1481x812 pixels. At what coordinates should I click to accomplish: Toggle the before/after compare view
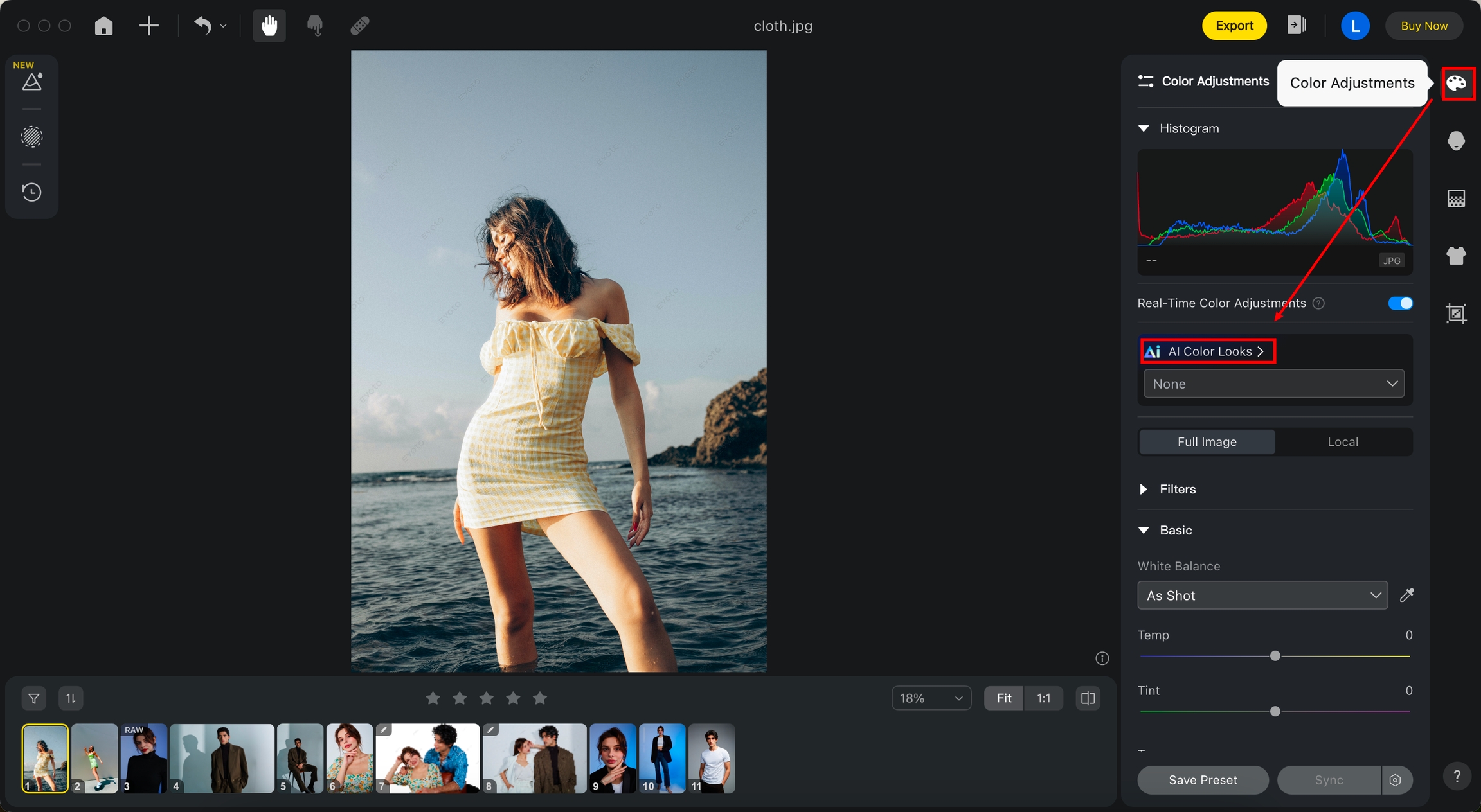tap(1088, 698)
